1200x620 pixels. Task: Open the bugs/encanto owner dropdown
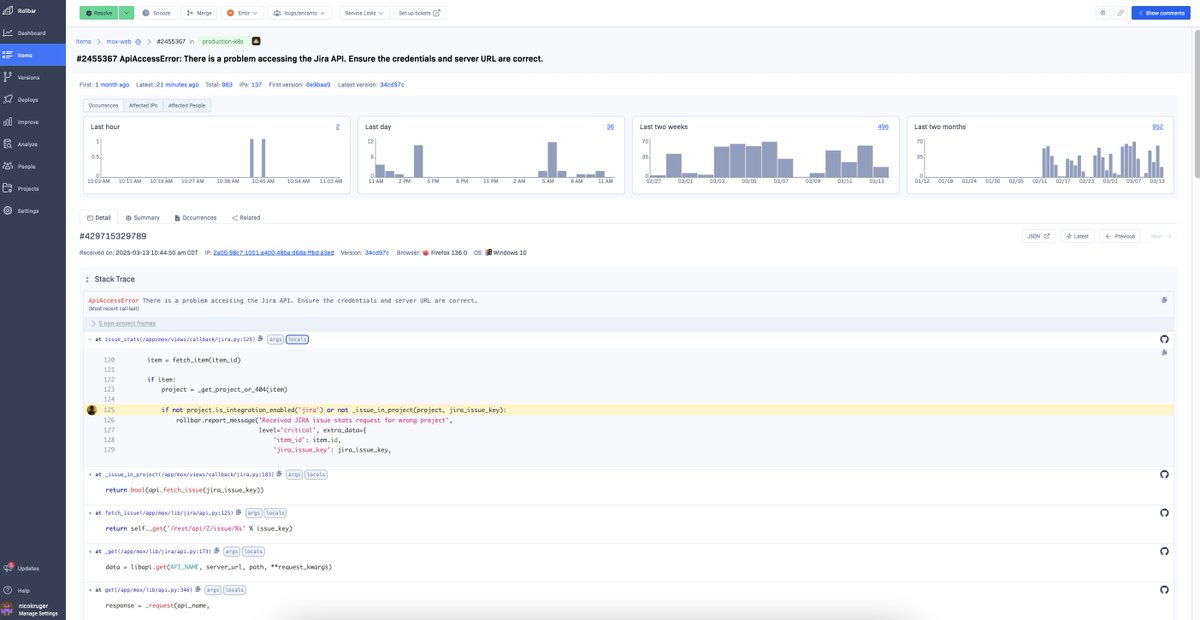[x=301, y=13]
